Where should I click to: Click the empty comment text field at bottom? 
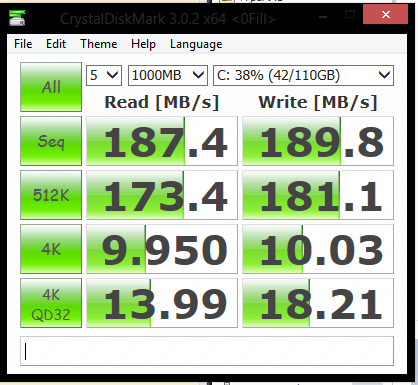pos(207,351)
